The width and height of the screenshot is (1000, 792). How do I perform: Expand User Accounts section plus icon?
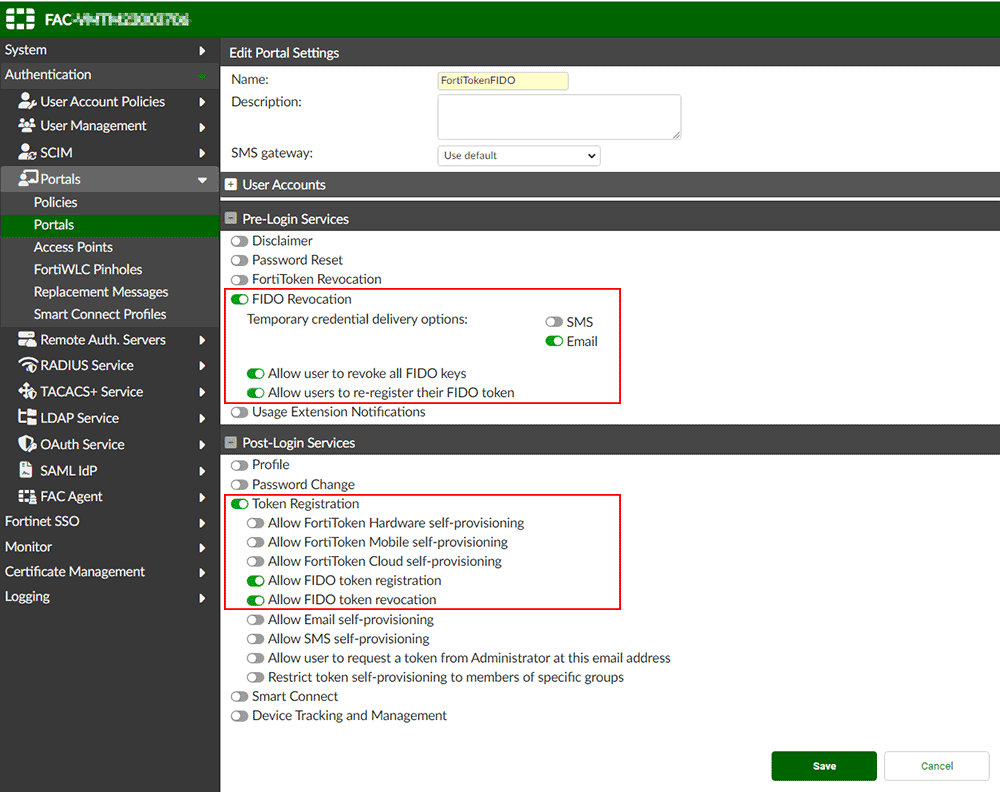[231, 185]
